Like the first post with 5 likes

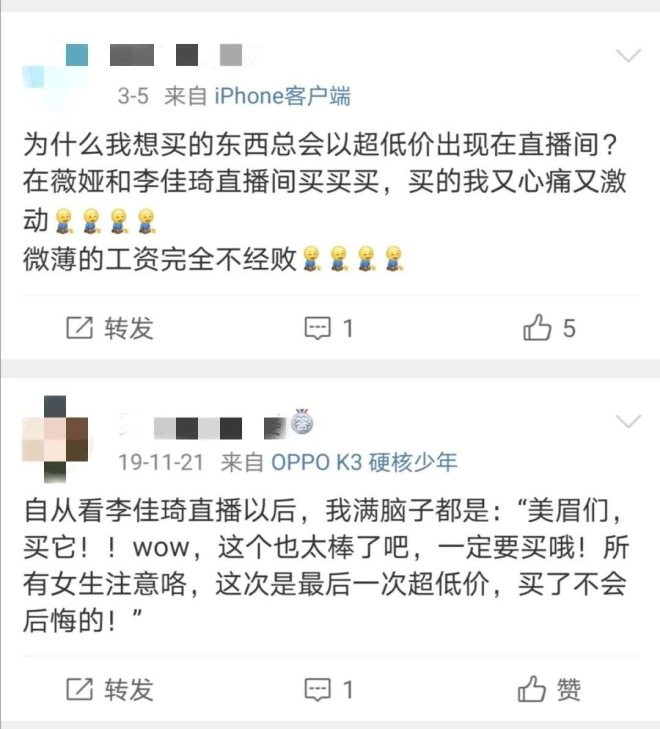point(537,327)
